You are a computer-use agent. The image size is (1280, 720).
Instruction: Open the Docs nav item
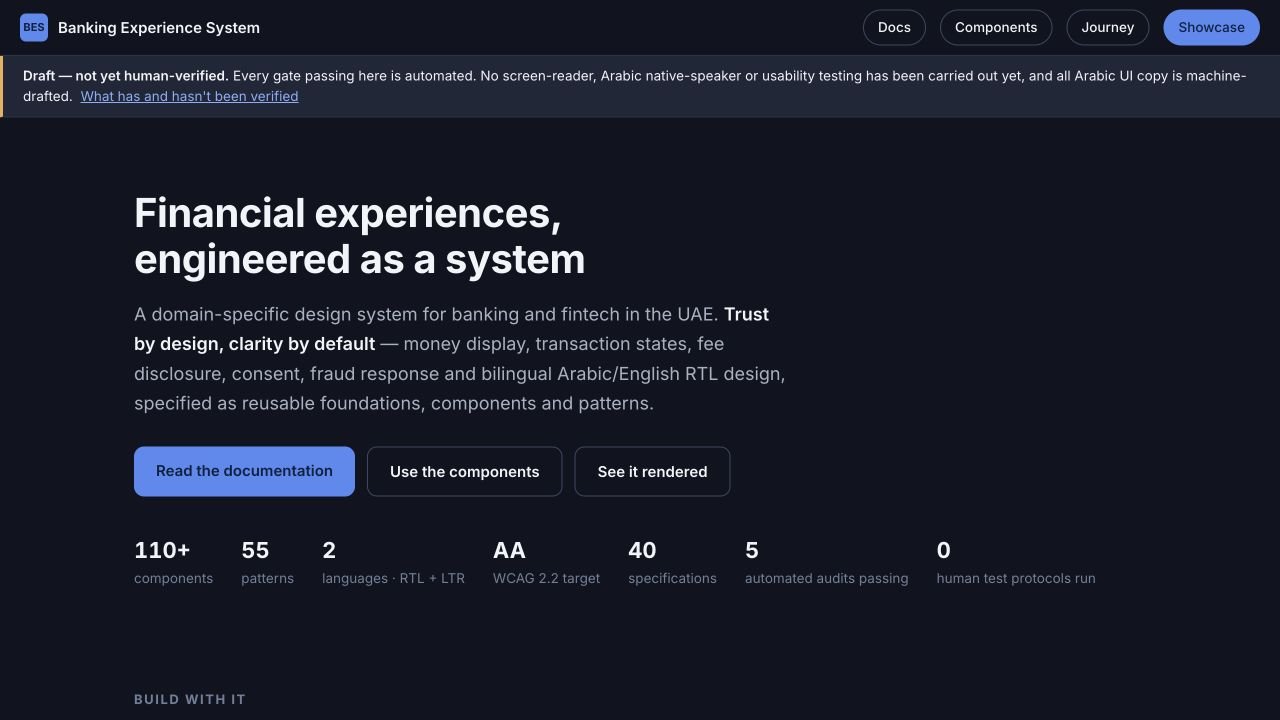[894, 28]
